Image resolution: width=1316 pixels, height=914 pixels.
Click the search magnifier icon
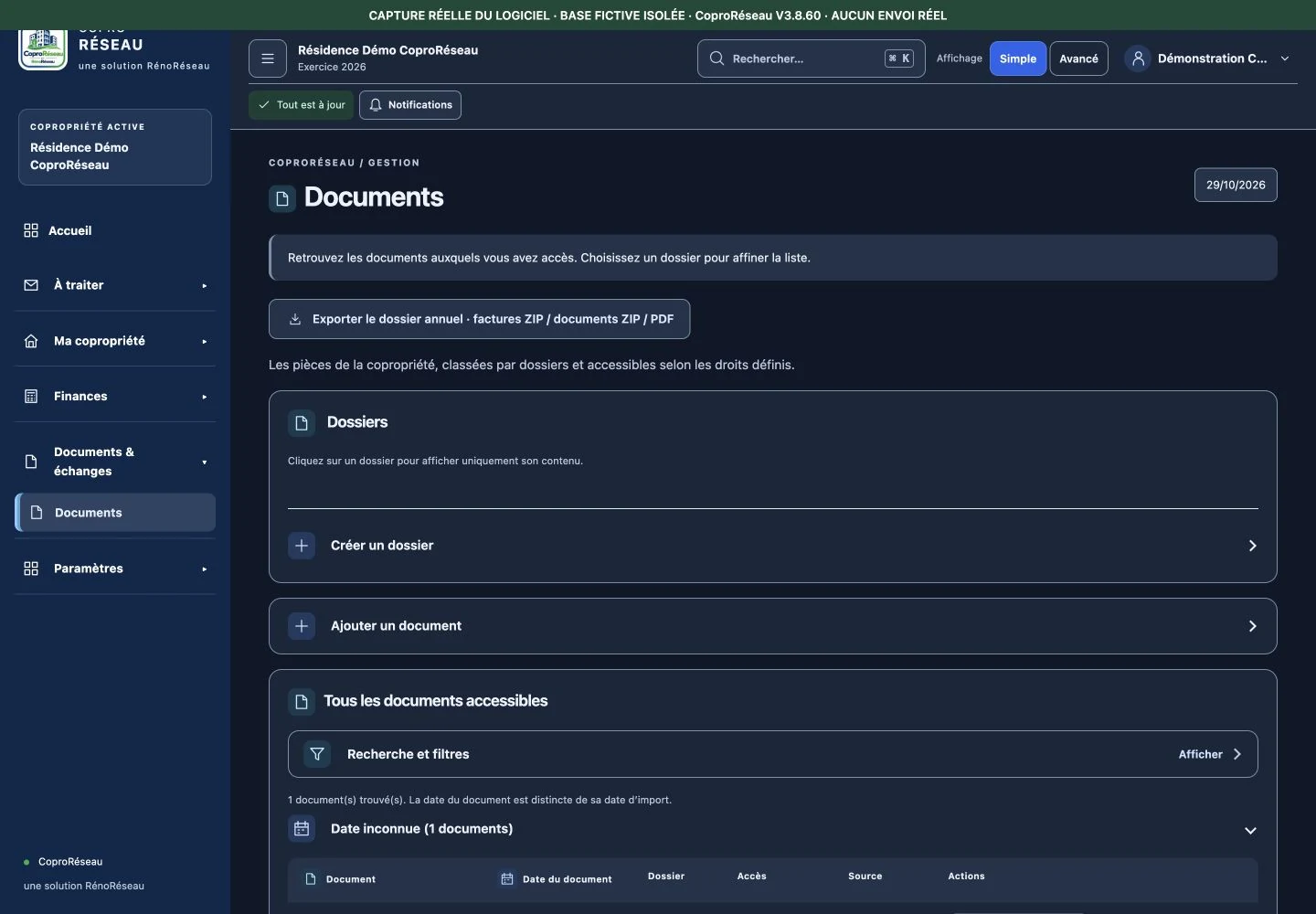tap(716, 58)
